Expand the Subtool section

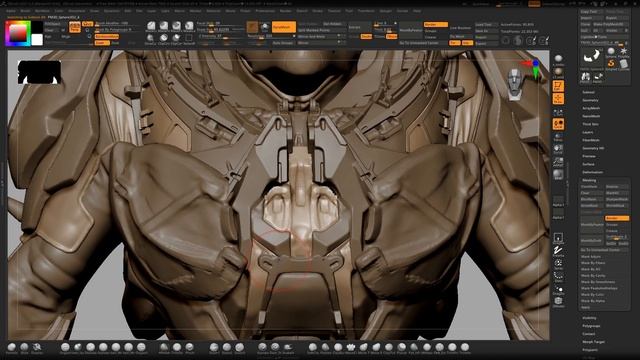tap(588, 92)
